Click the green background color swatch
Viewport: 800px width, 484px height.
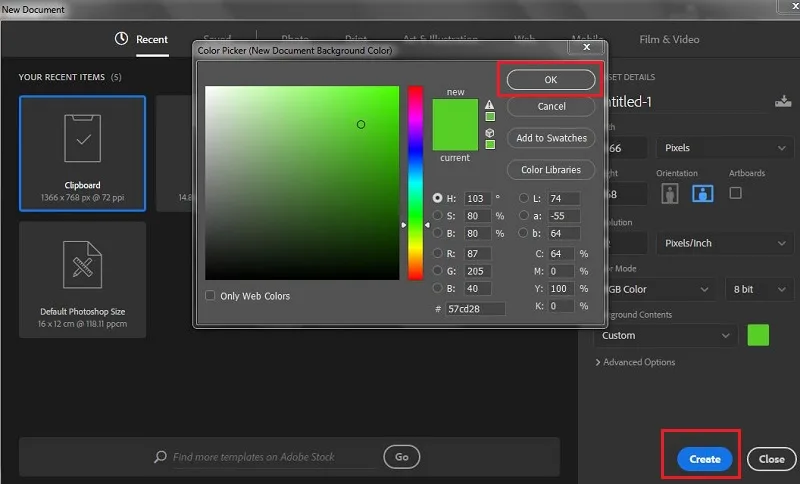pos(758,335)
